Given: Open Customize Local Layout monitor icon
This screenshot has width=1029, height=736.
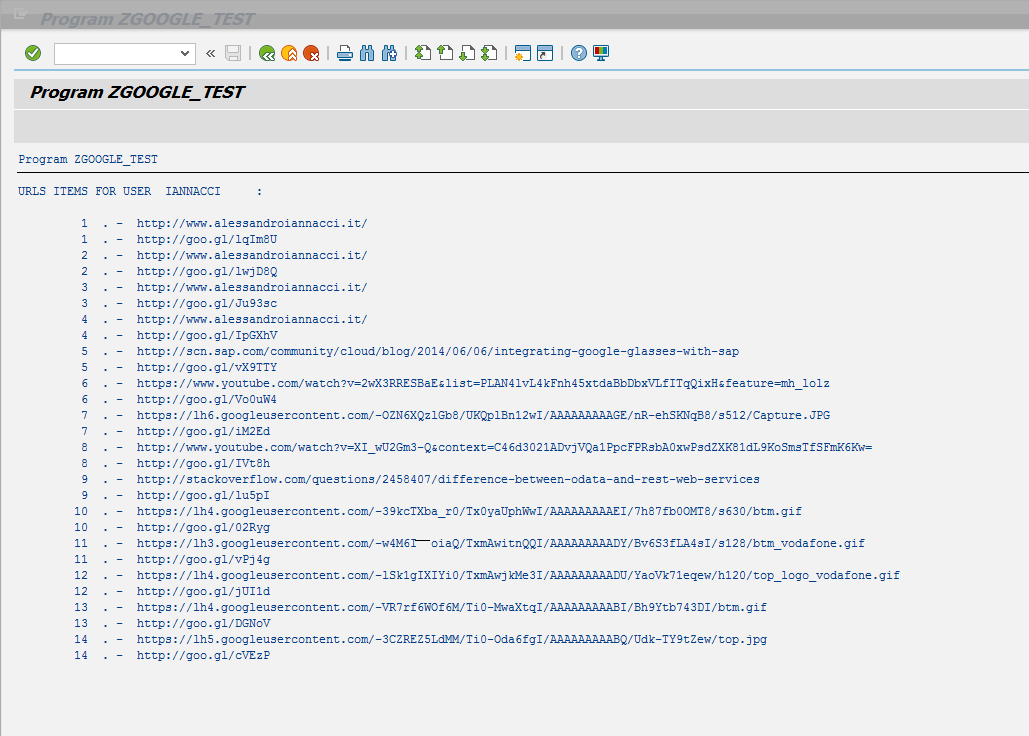Looking at the screenshot, I should (601, 53).
